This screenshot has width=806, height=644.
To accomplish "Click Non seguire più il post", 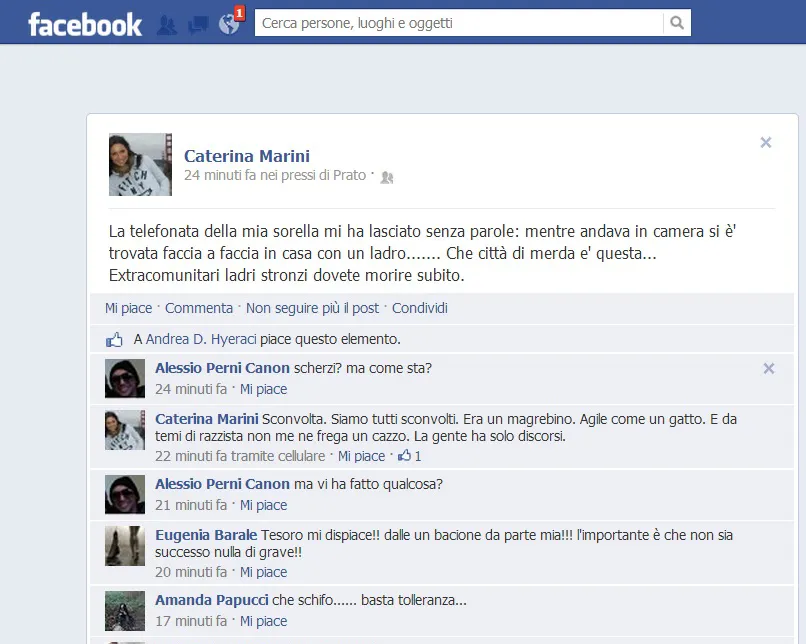I will point(312,308).
